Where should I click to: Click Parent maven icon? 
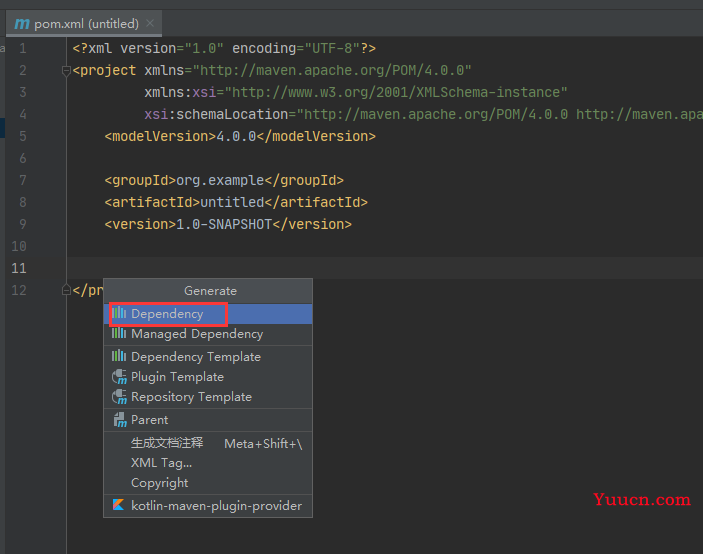pos(120,420)
